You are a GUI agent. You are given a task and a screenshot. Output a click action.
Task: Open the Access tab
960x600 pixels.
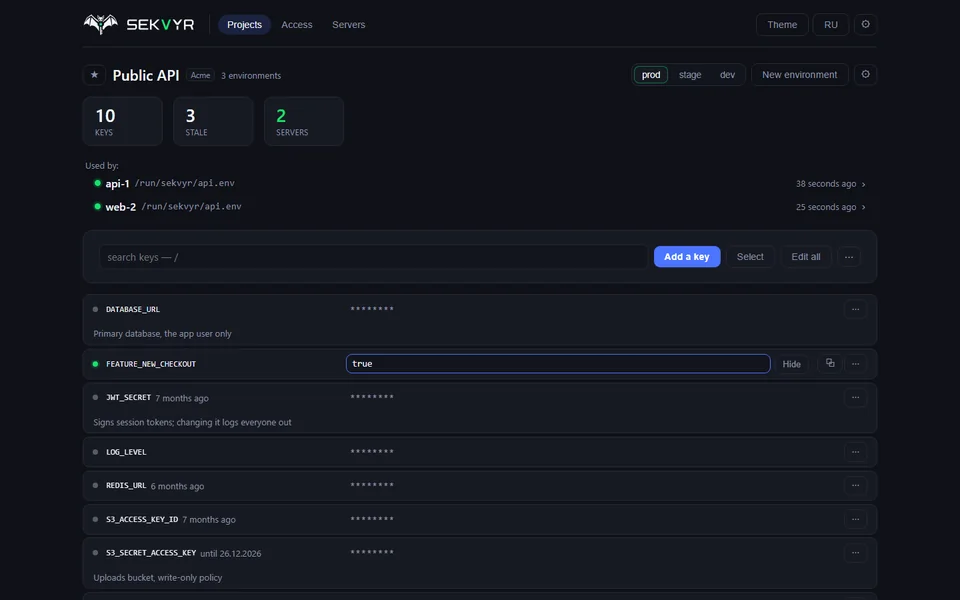(x=297, y=24)
